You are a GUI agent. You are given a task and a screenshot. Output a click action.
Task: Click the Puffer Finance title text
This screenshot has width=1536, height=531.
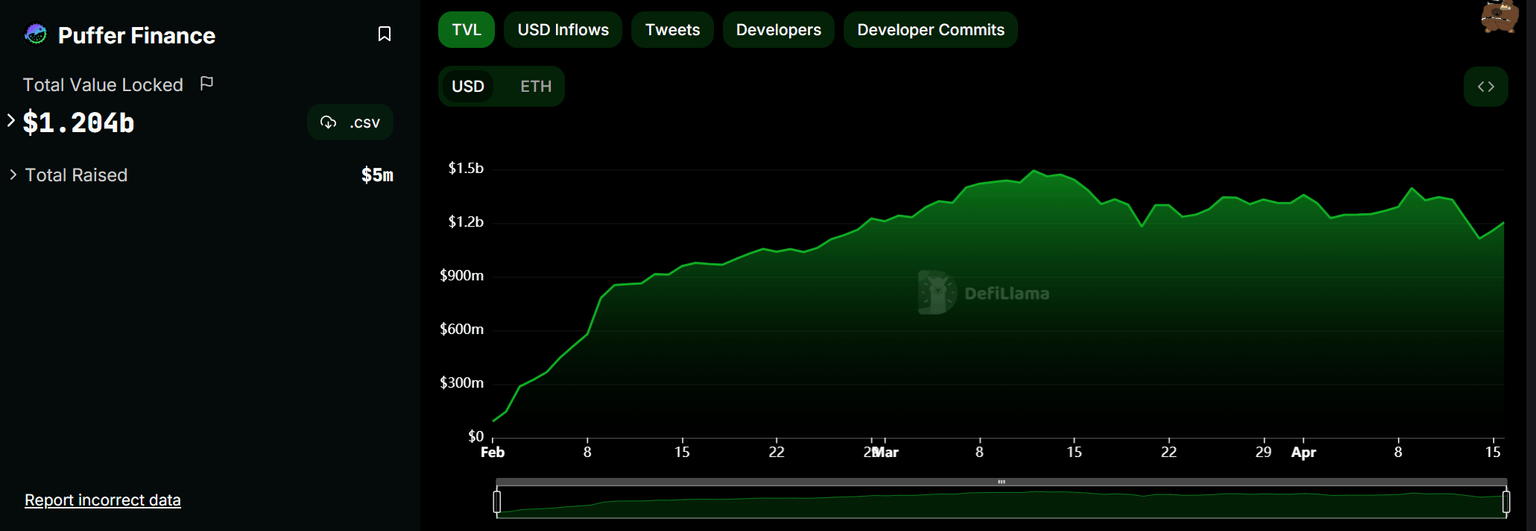pos(137,36)
